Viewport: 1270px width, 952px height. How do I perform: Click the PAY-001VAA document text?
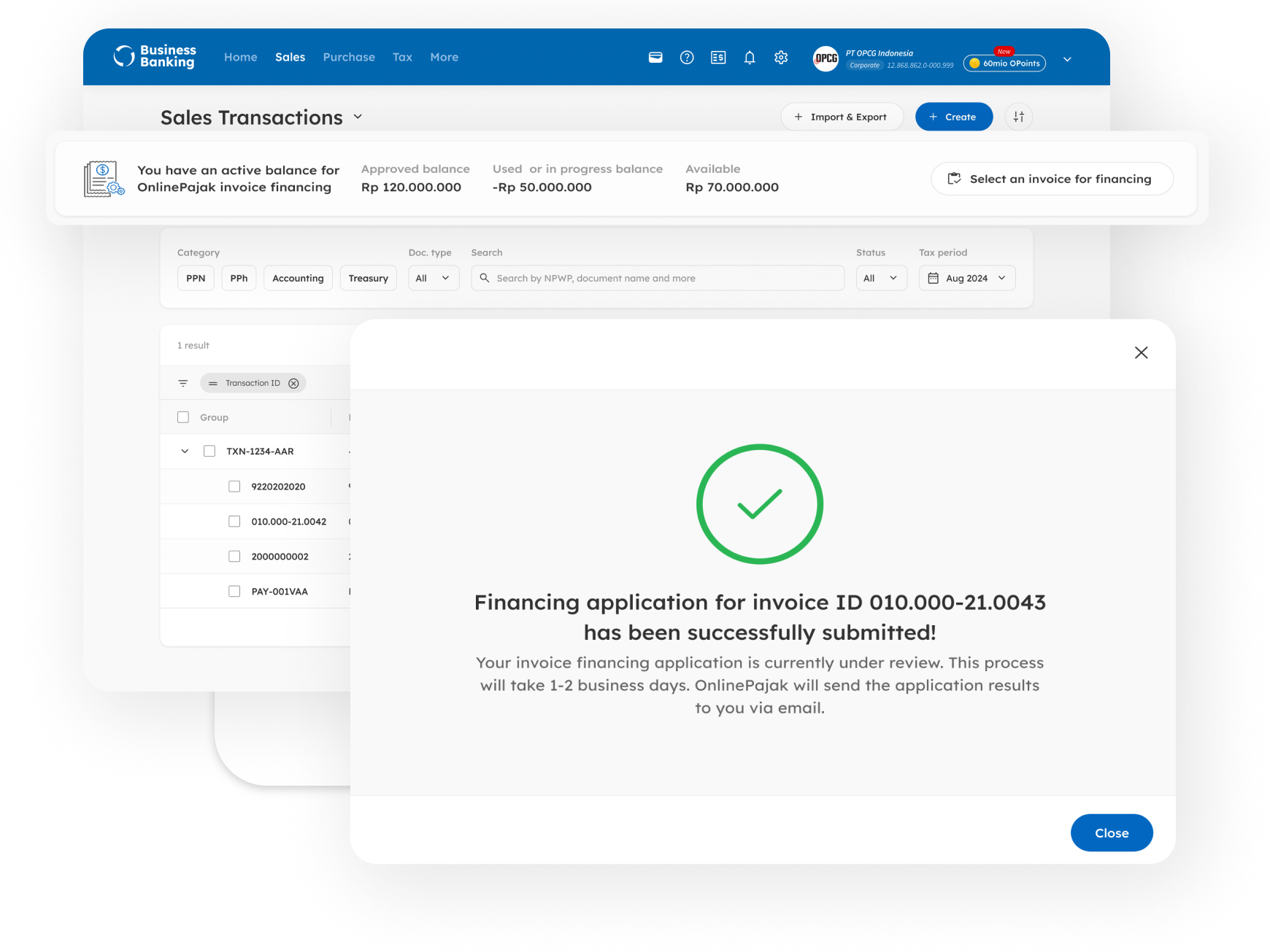point(280,592)
